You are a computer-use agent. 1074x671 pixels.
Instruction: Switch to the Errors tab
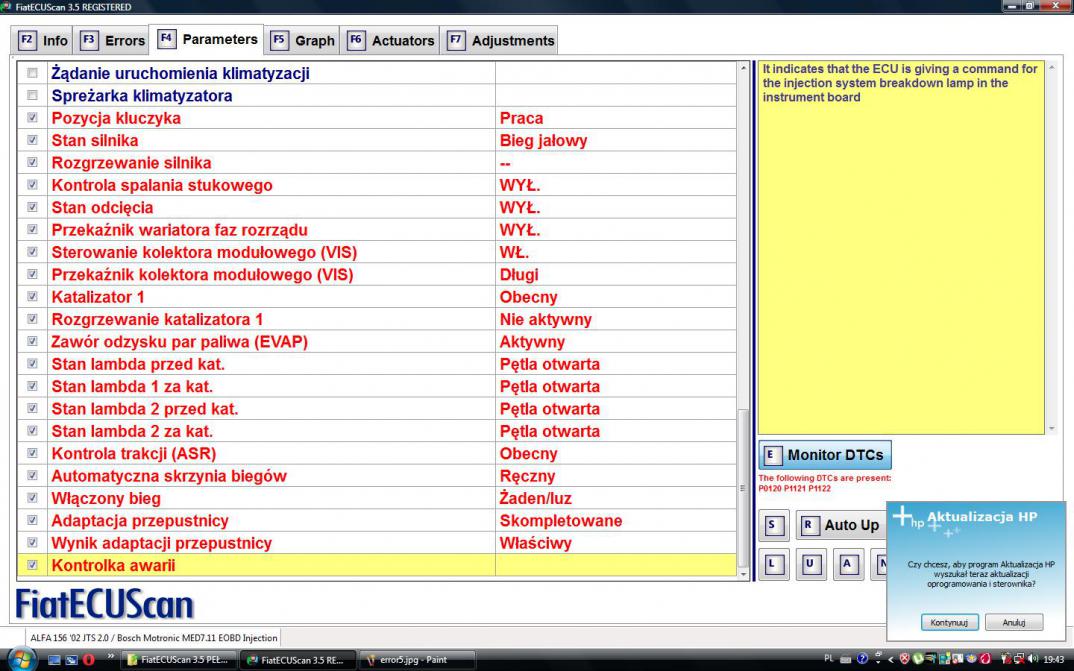113,41
